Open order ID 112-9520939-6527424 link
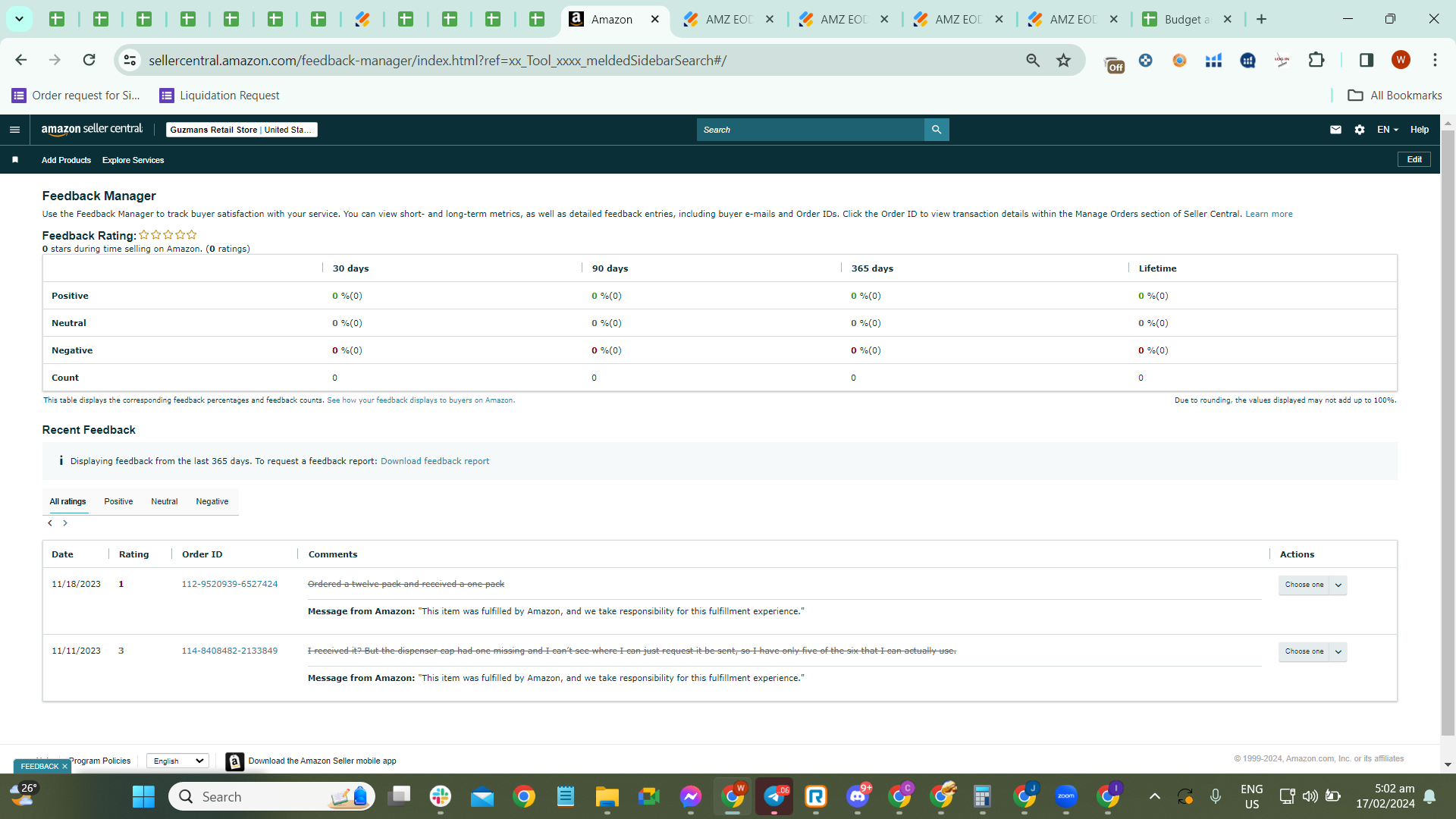1456x819 pixels. (230, 584)
